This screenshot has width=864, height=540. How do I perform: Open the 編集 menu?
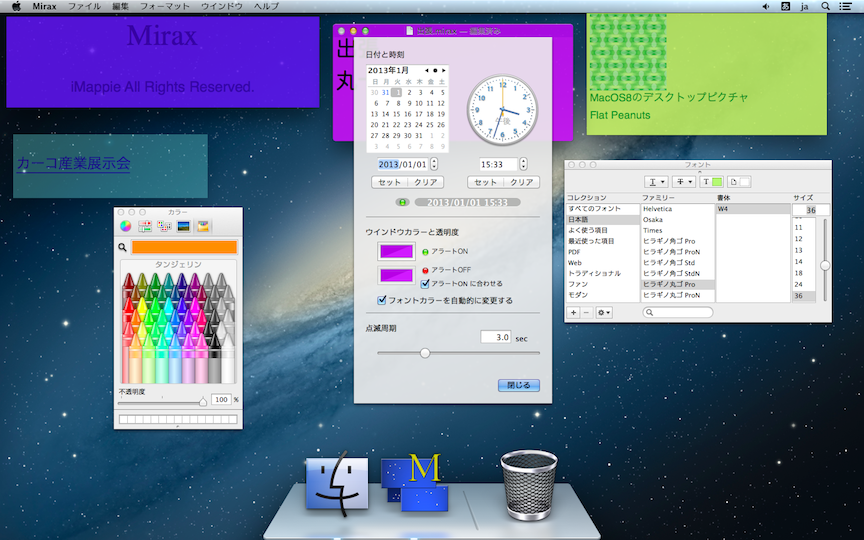coord(120,6)
